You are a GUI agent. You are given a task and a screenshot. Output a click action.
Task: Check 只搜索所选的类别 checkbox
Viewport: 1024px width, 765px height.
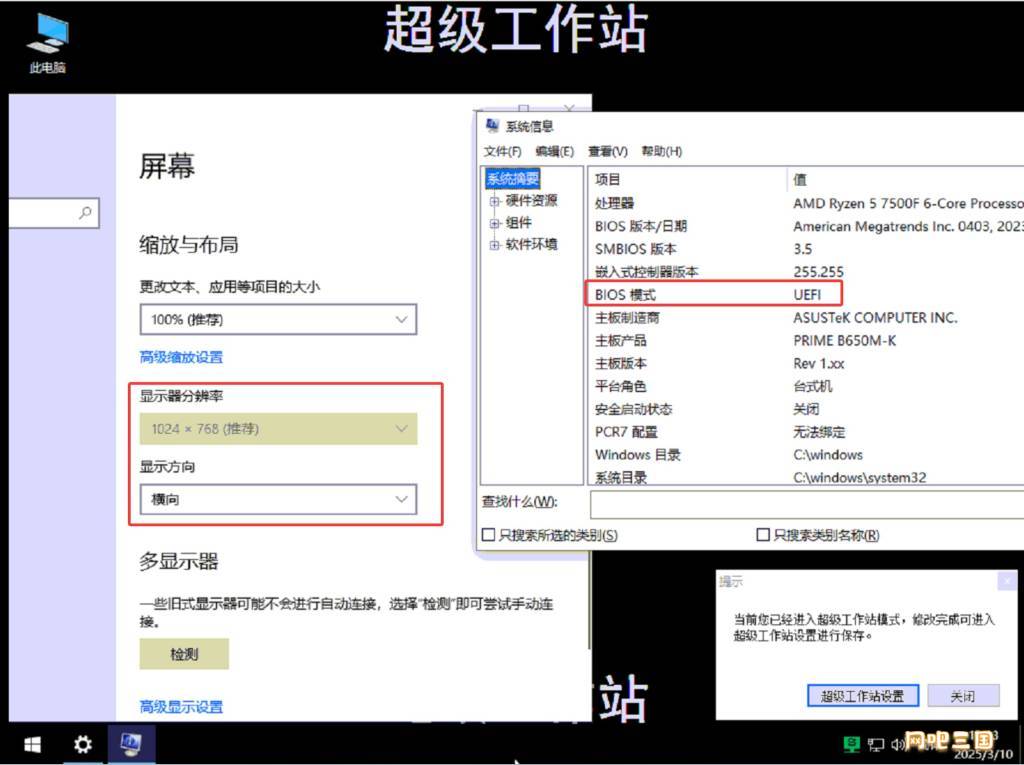click(488, 534)
